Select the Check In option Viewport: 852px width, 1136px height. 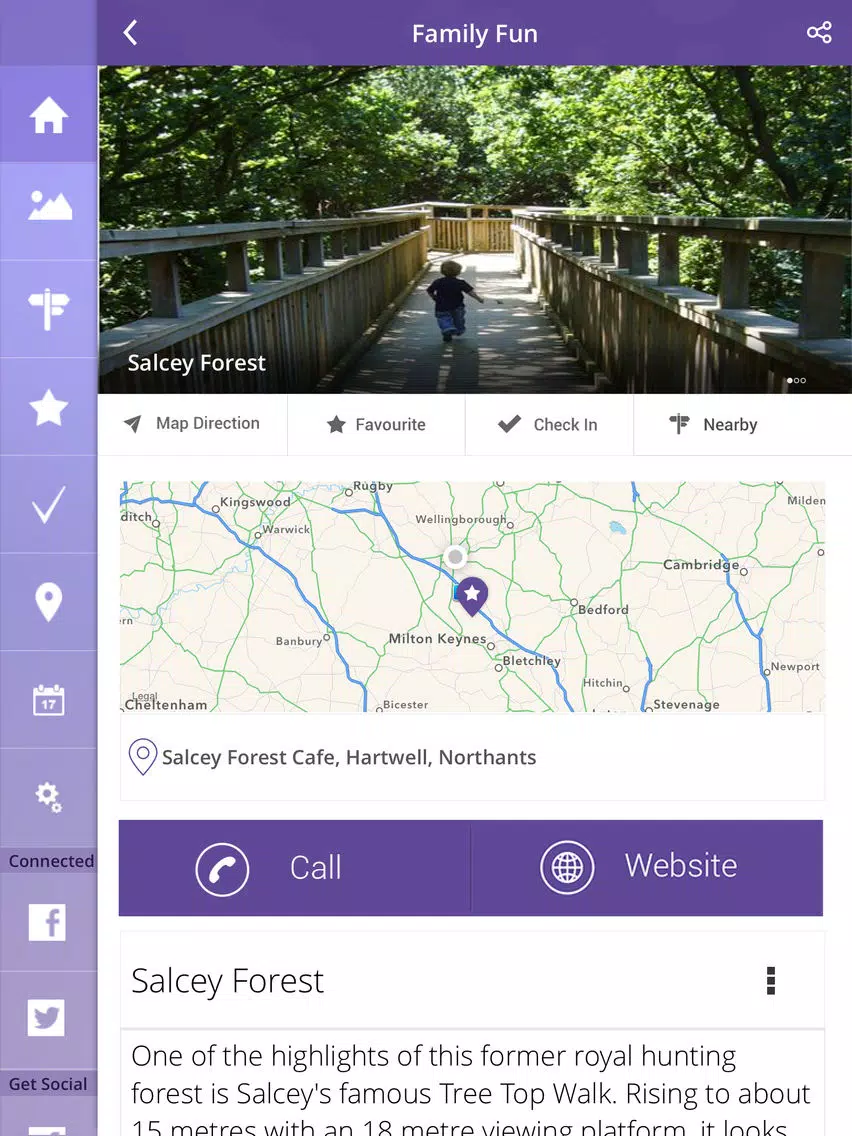click(548, 425)
